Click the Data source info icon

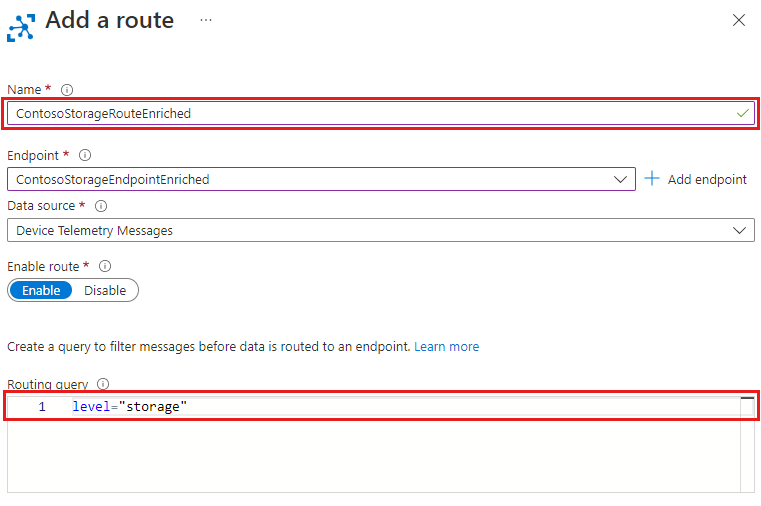[x=101, y=206]
